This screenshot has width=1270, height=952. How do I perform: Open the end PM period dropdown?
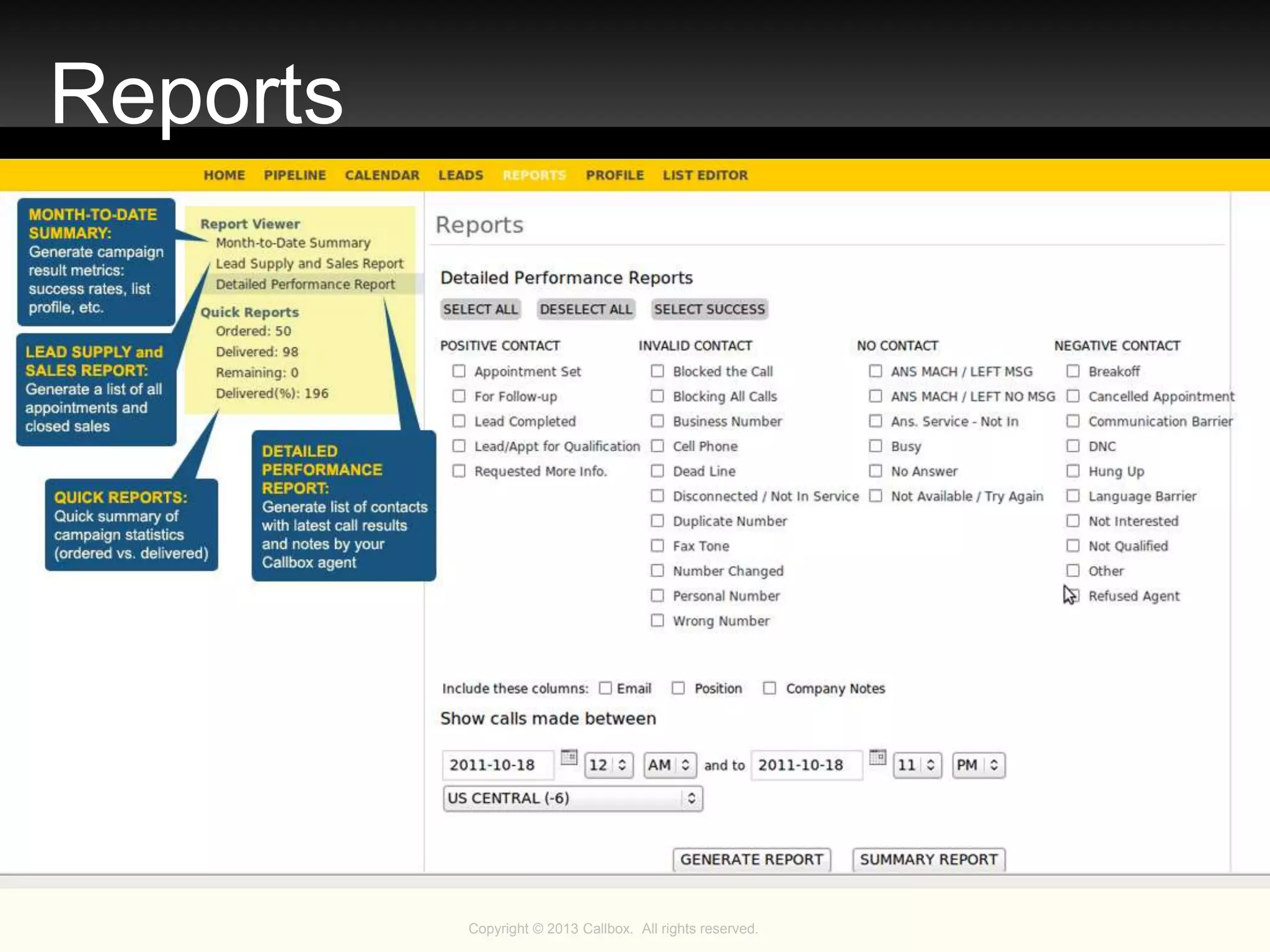click(978, 765)
